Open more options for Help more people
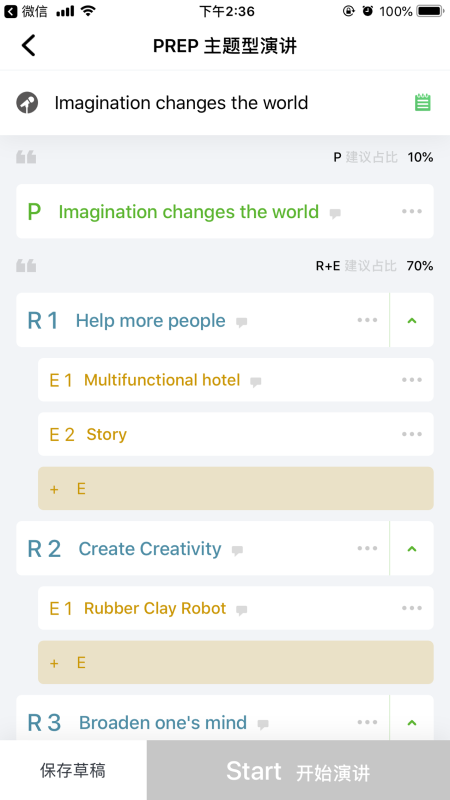The height and width of the screenshot is (800, 450). tap(367, 320)
